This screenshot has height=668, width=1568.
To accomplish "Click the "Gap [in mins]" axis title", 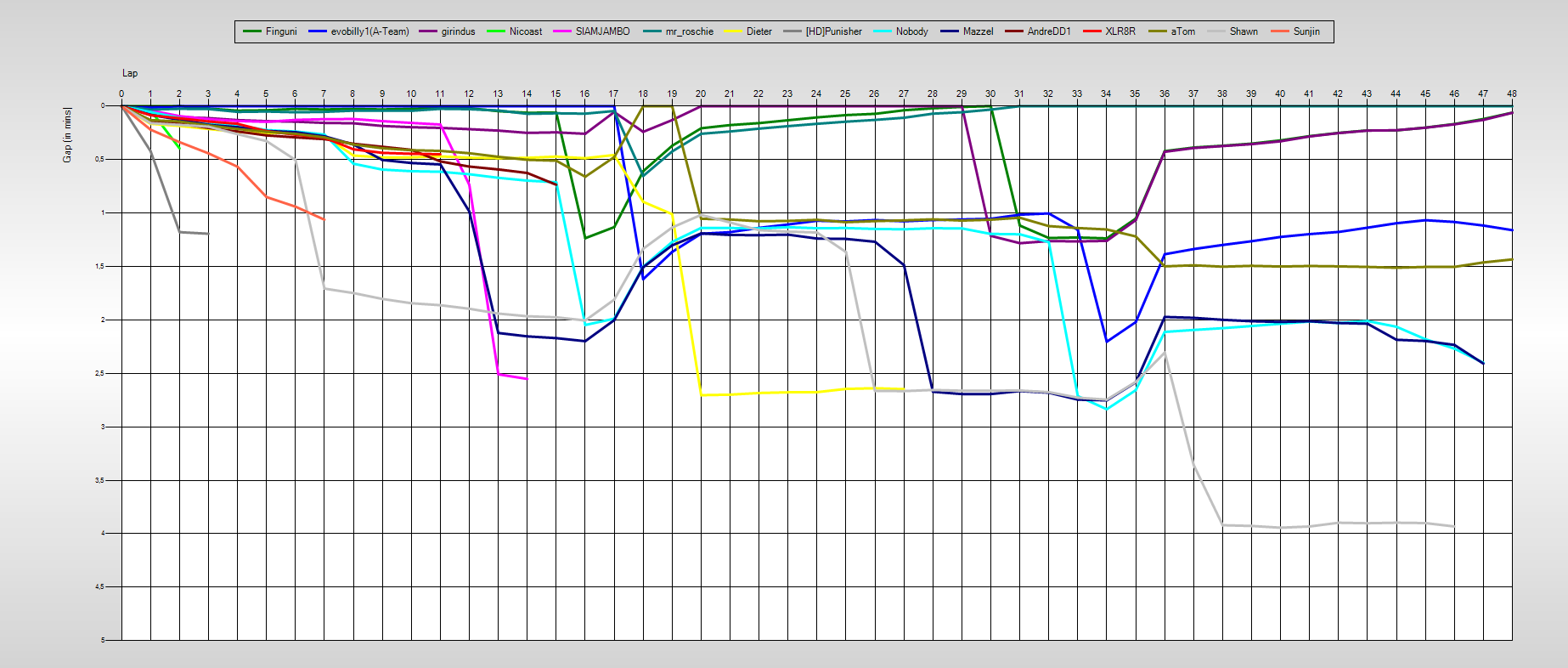I will point(67,135).
